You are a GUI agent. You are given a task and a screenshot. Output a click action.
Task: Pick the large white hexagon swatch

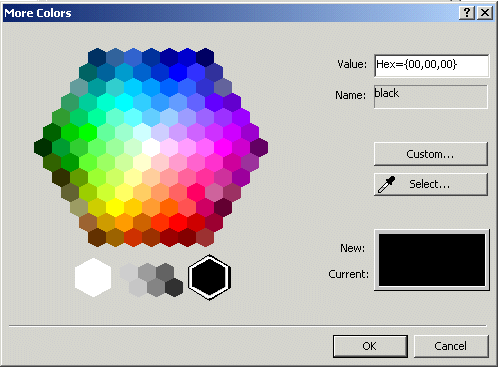(x=93, y=277)
